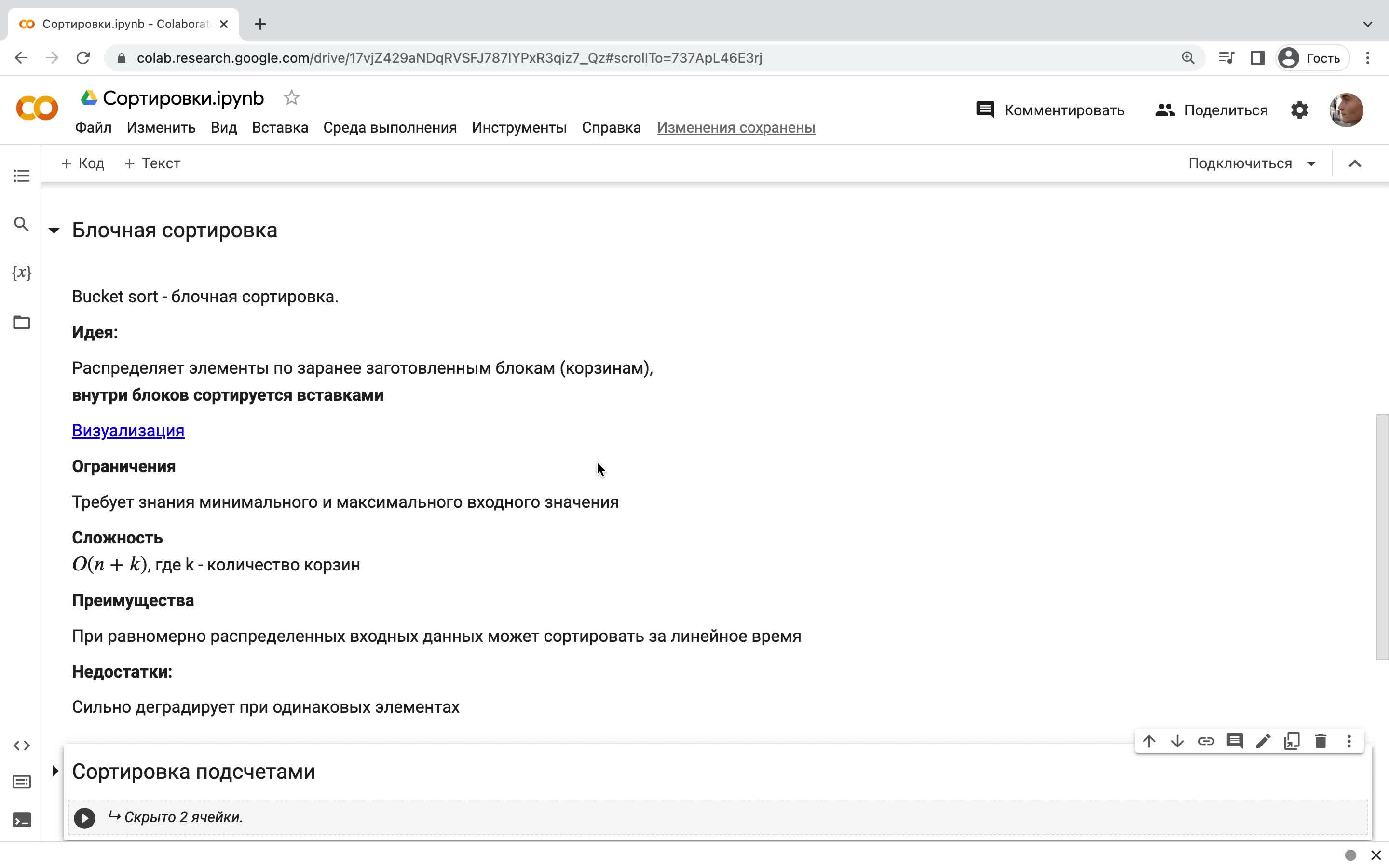Add a text cell with + Текст
Screen dimensions: 1389x868
152,163
